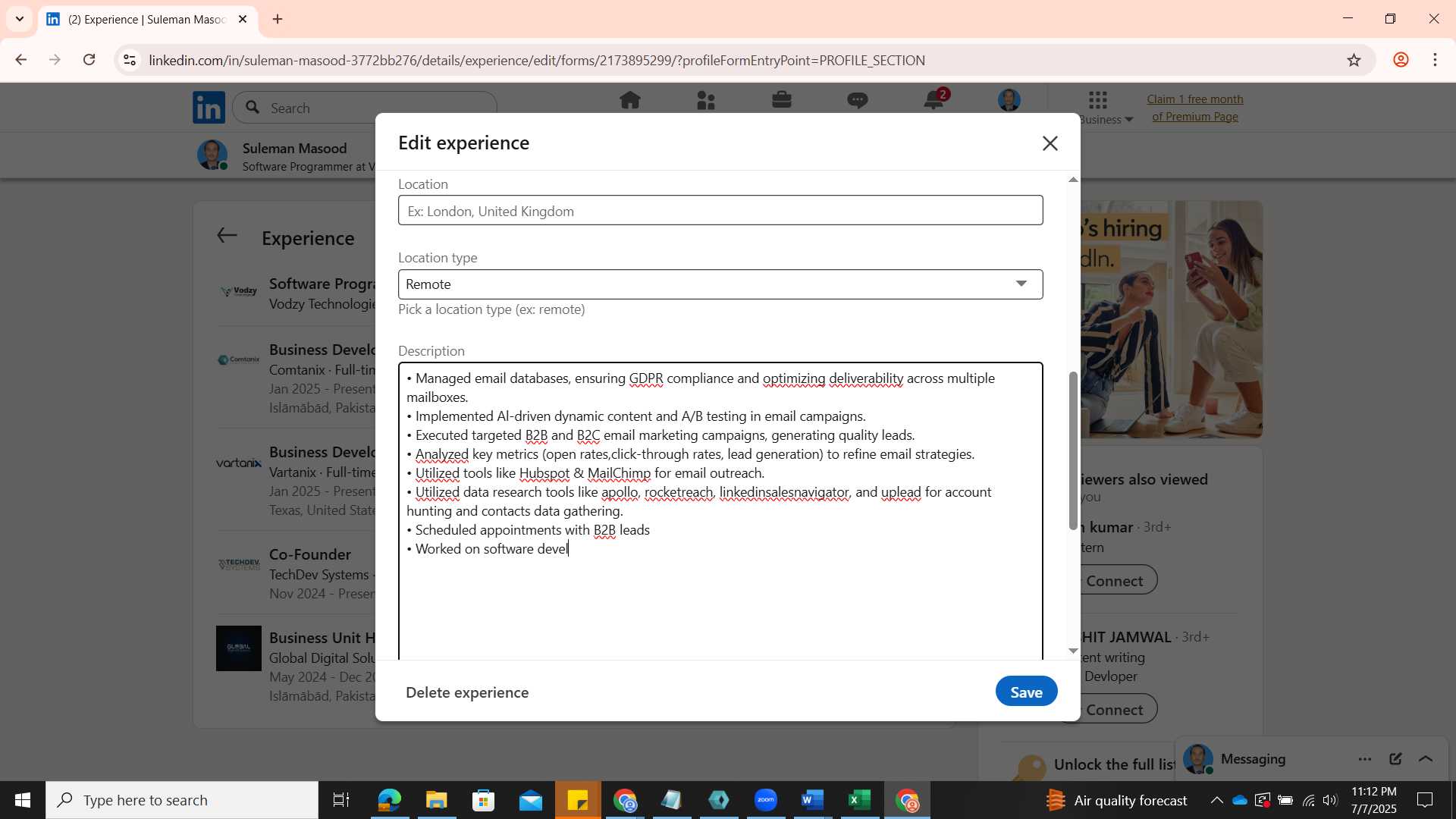Open Notifications bell icon

[934, 100]
